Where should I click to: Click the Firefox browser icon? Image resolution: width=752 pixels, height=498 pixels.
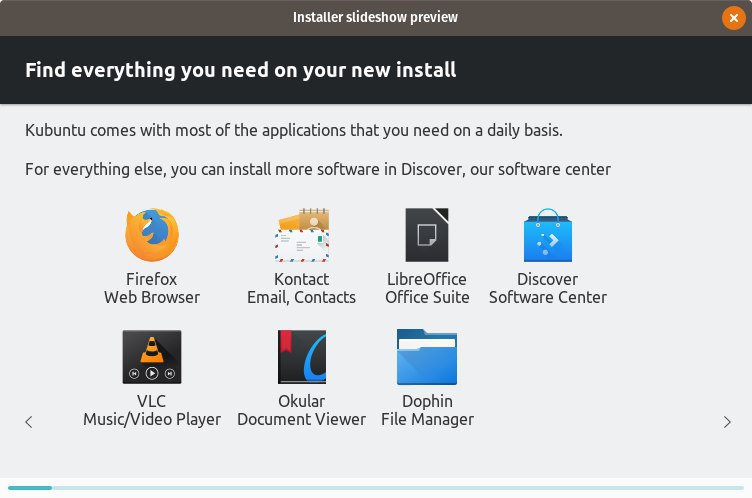click(x=152, y=235)
